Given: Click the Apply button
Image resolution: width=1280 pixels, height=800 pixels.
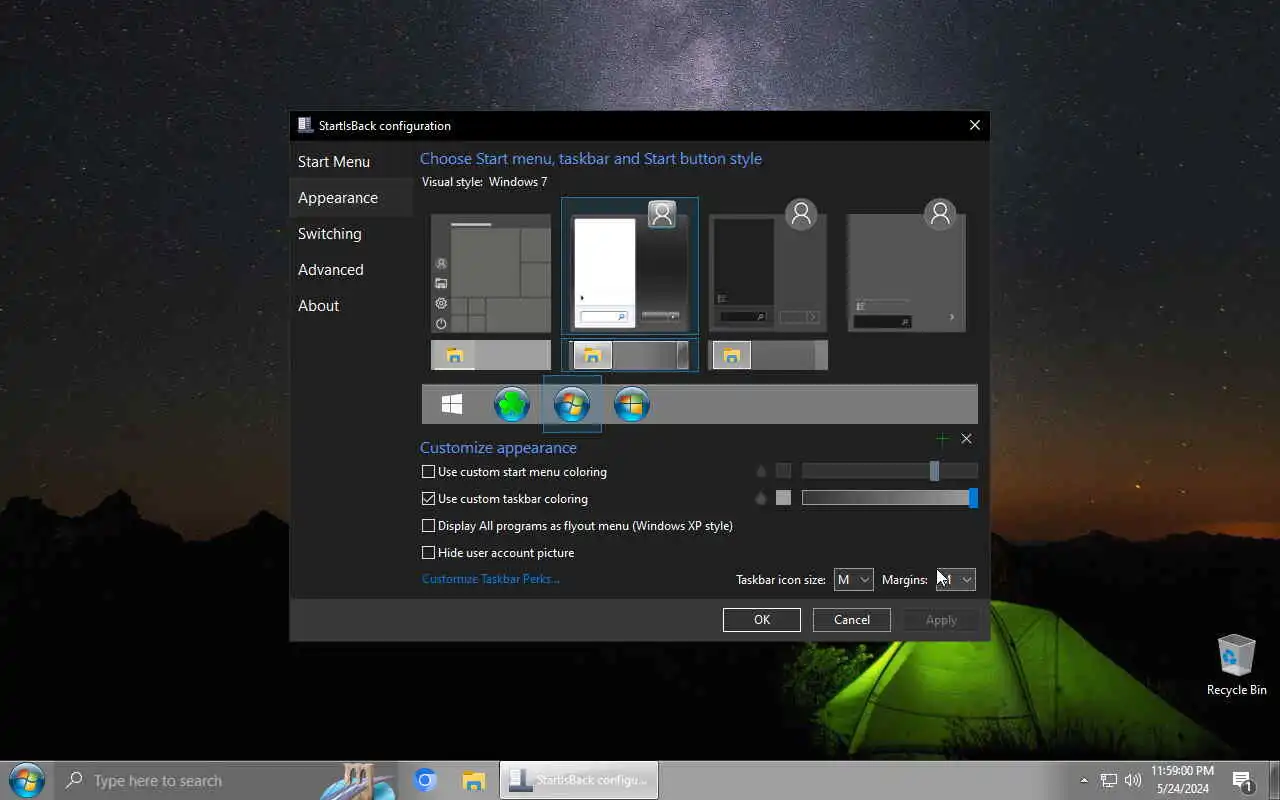Looking at the screenshot, I should pos(941,619).
